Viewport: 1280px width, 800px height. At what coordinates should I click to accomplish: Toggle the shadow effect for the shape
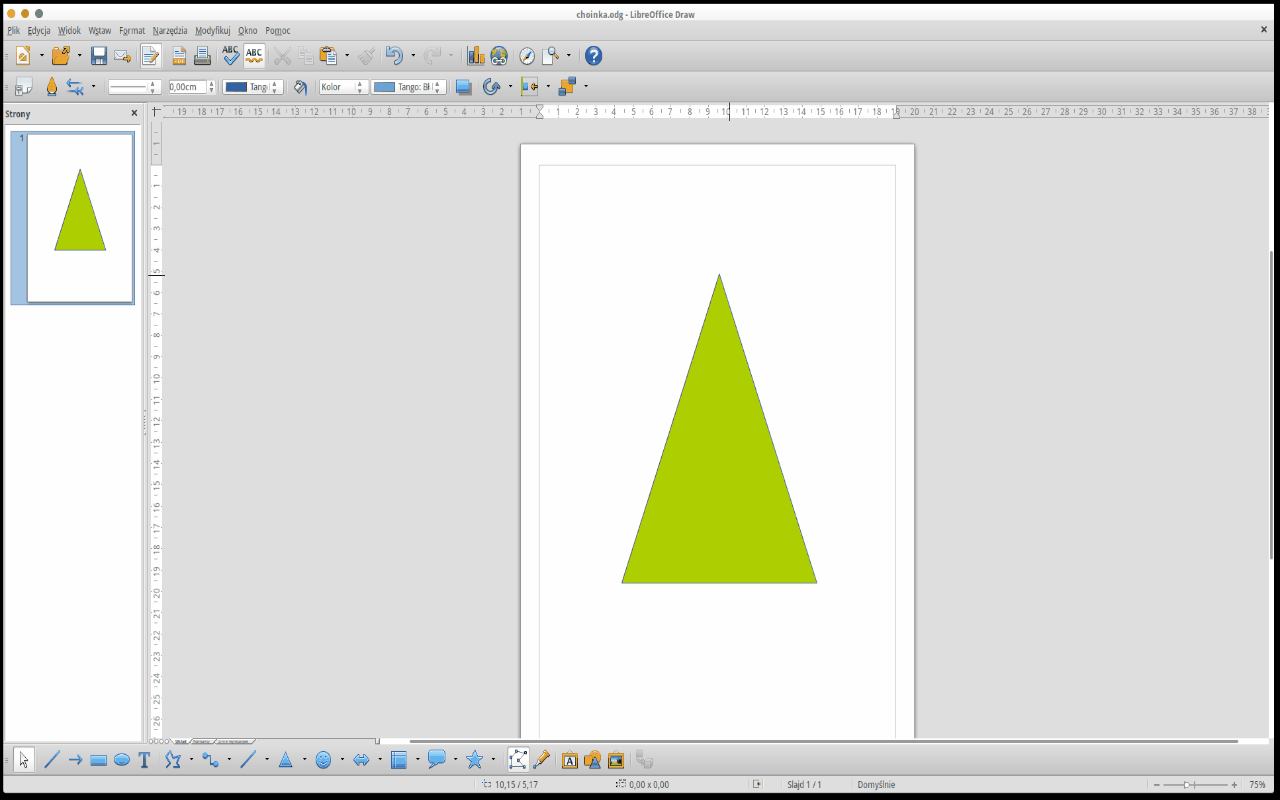pos(463,87)
